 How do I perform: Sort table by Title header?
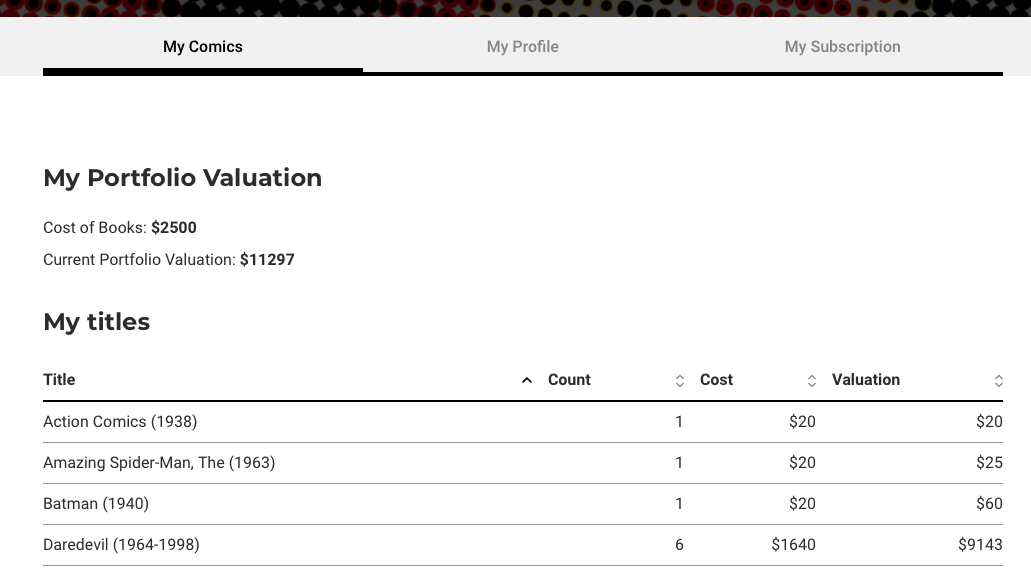click(59, 380)
